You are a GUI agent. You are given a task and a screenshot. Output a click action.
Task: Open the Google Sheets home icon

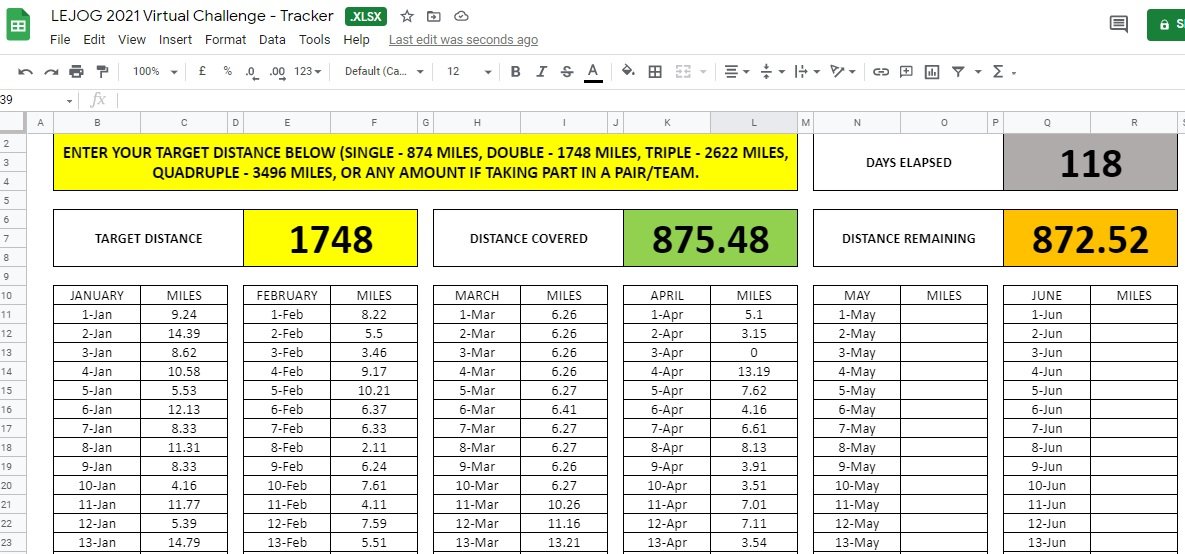click(x=18, y=25)
